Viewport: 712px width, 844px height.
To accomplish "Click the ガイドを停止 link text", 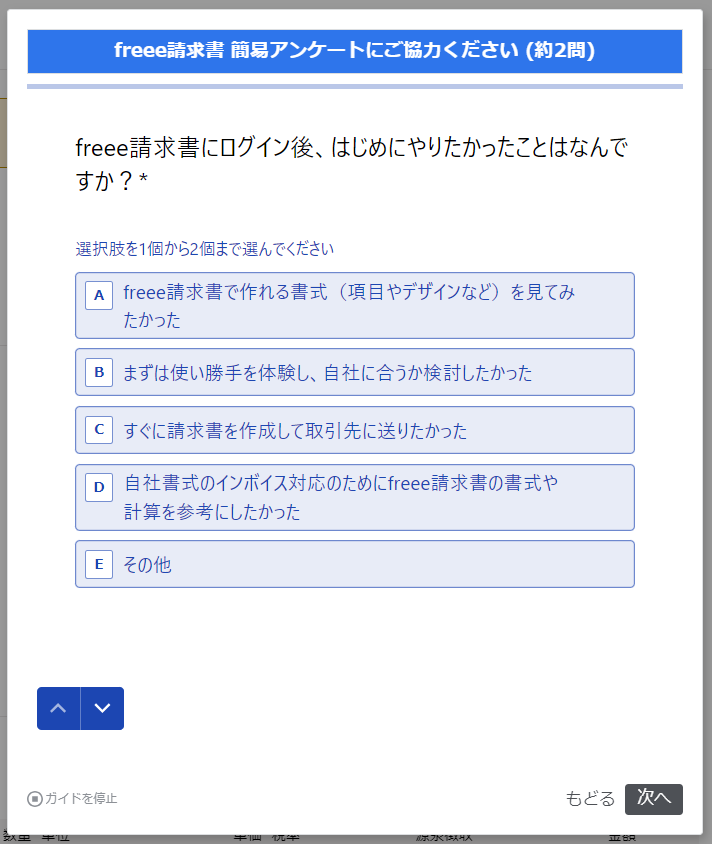I will pyautogui.click(x=81, y=799).
